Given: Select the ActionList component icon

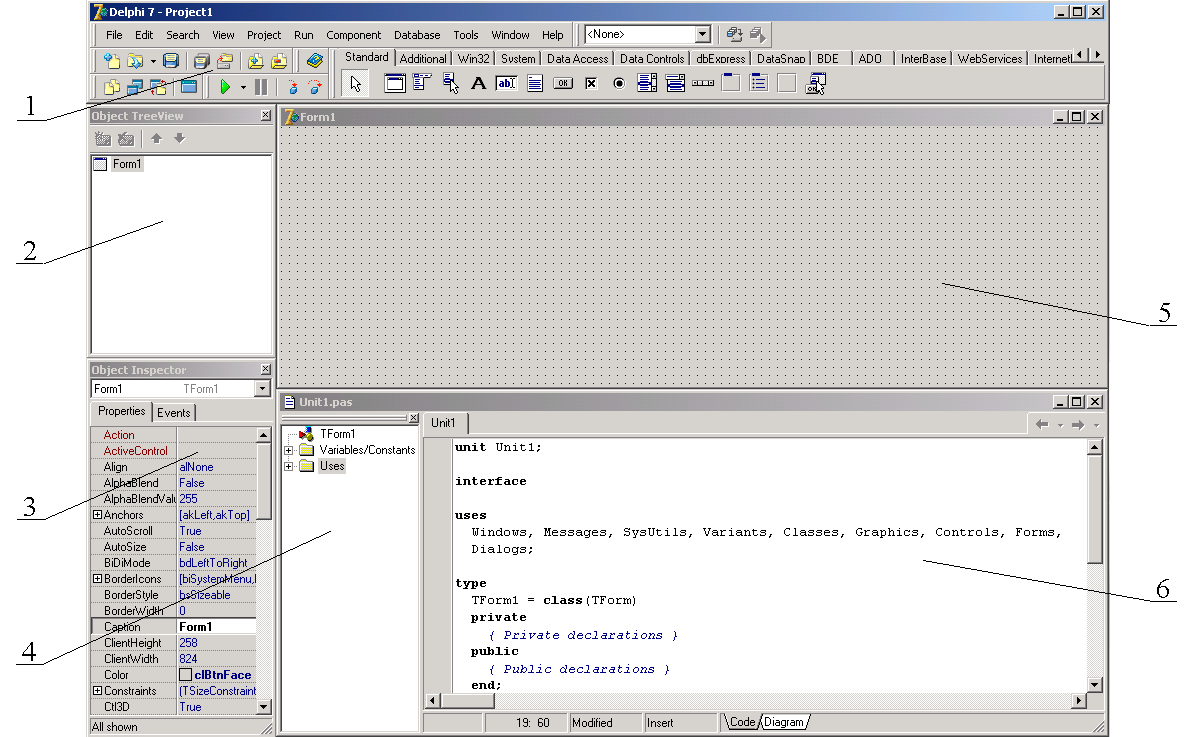Looking at the screenshot, I should coord(816,83).
